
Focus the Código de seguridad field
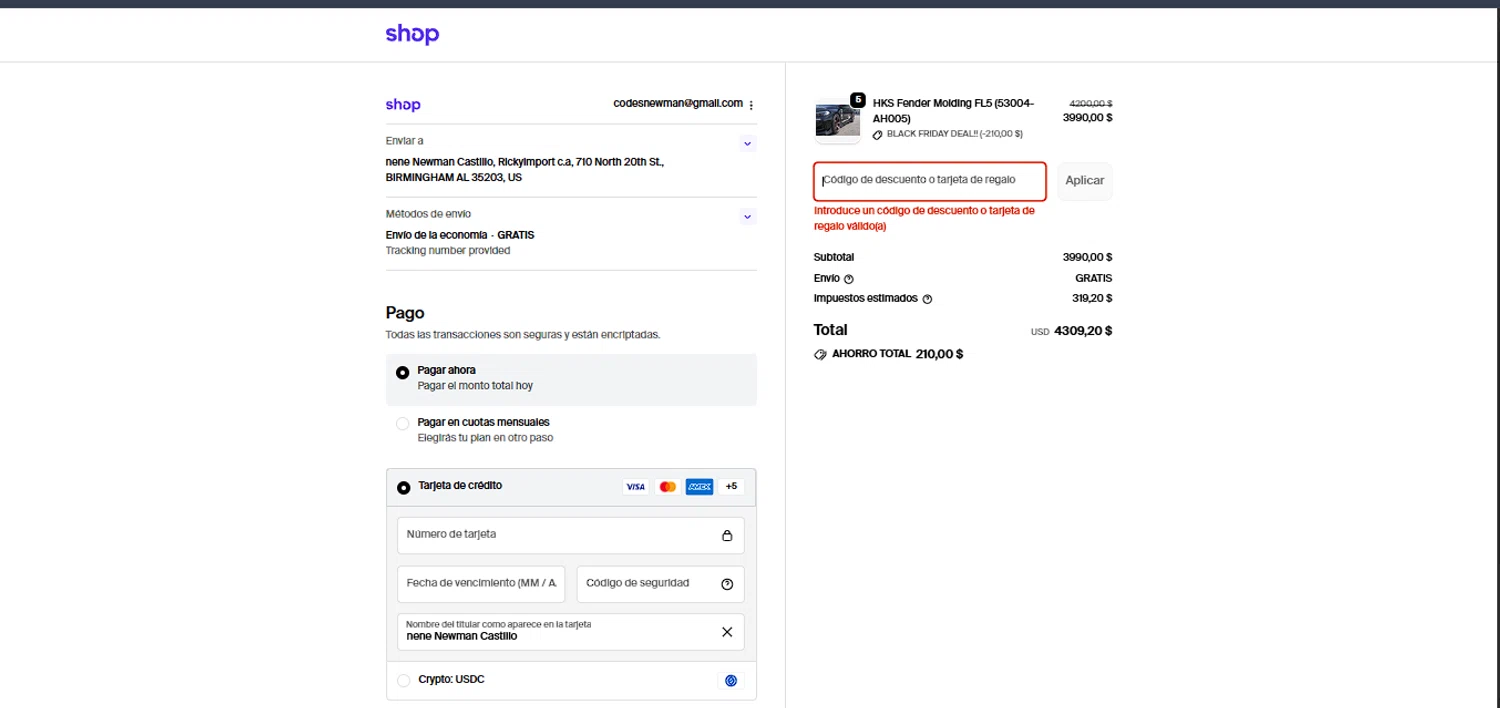click(x=660, y=584)
